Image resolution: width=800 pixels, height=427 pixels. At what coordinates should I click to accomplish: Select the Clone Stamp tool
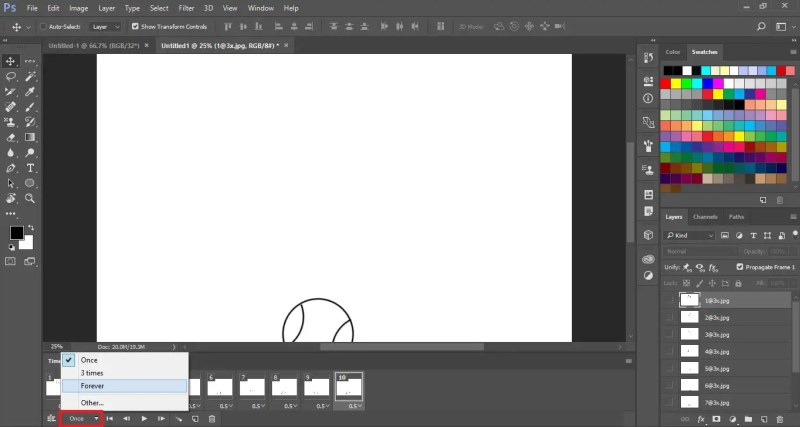[x=10, y=122]
